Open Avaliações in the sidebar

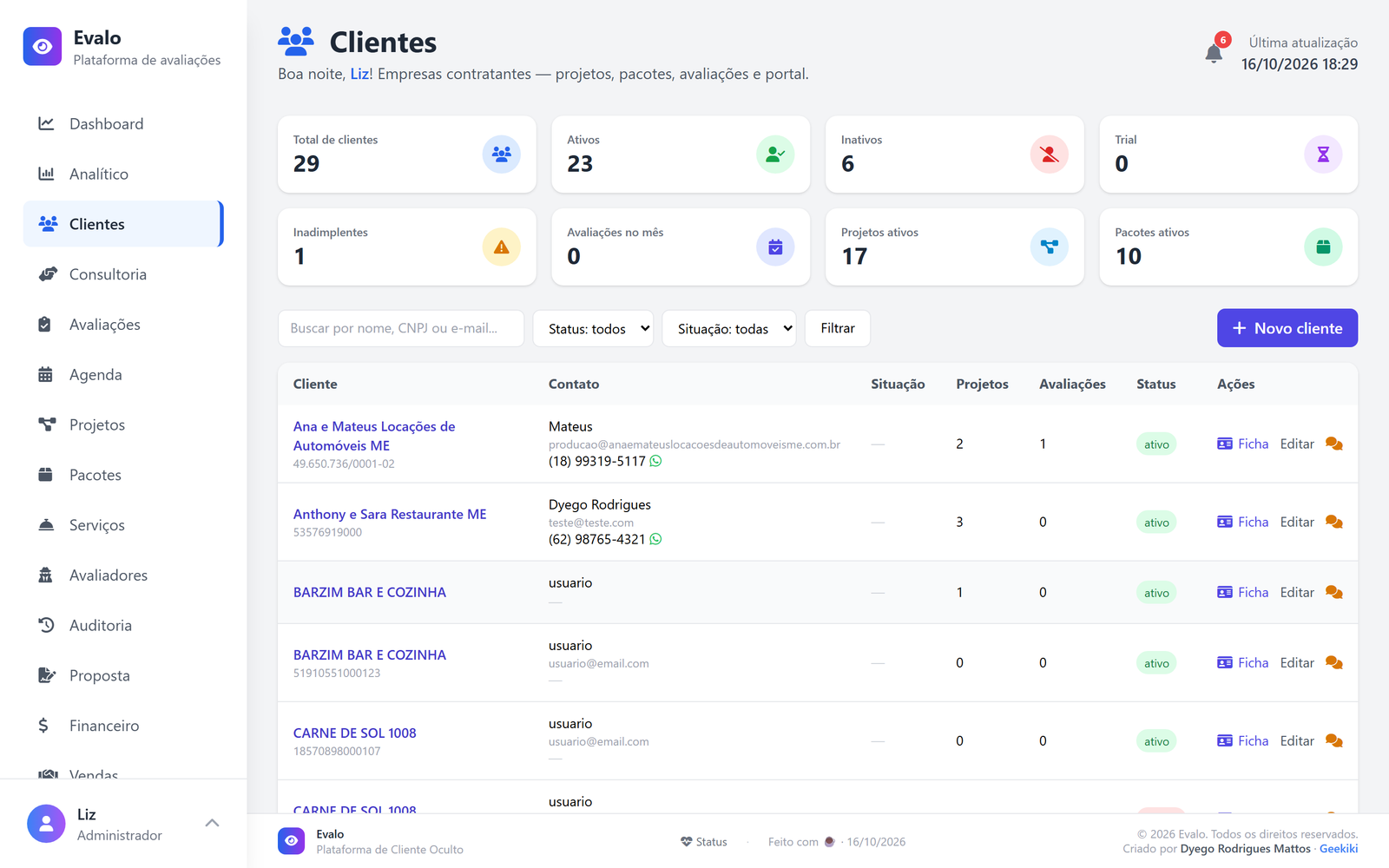point(123,325)
